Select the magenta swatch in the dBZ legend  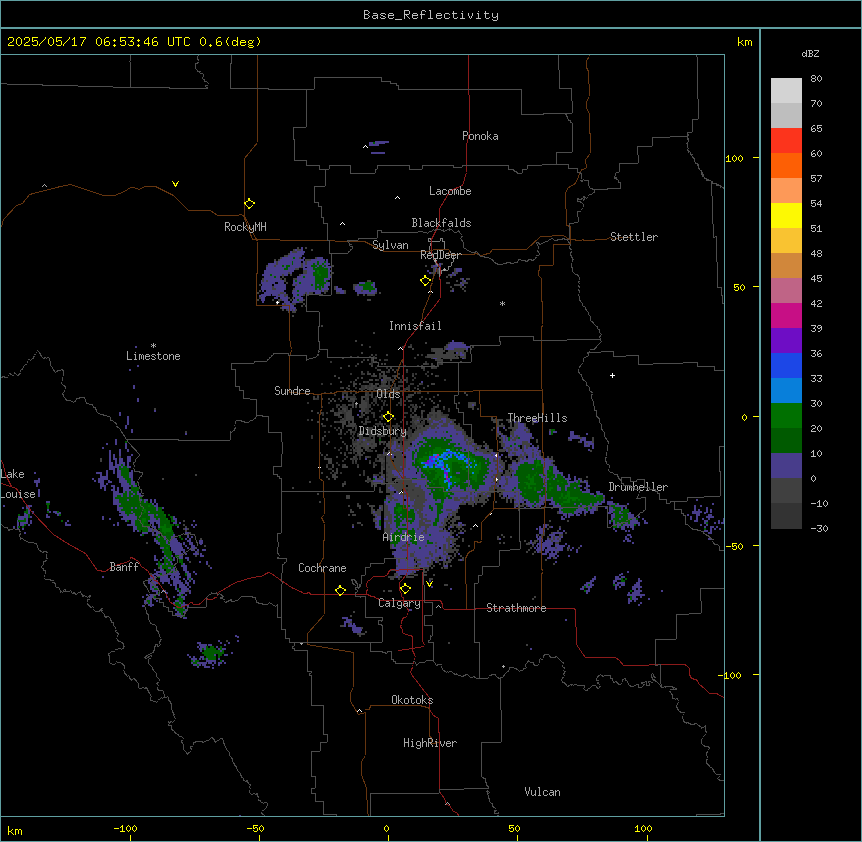tap(786, 315)
